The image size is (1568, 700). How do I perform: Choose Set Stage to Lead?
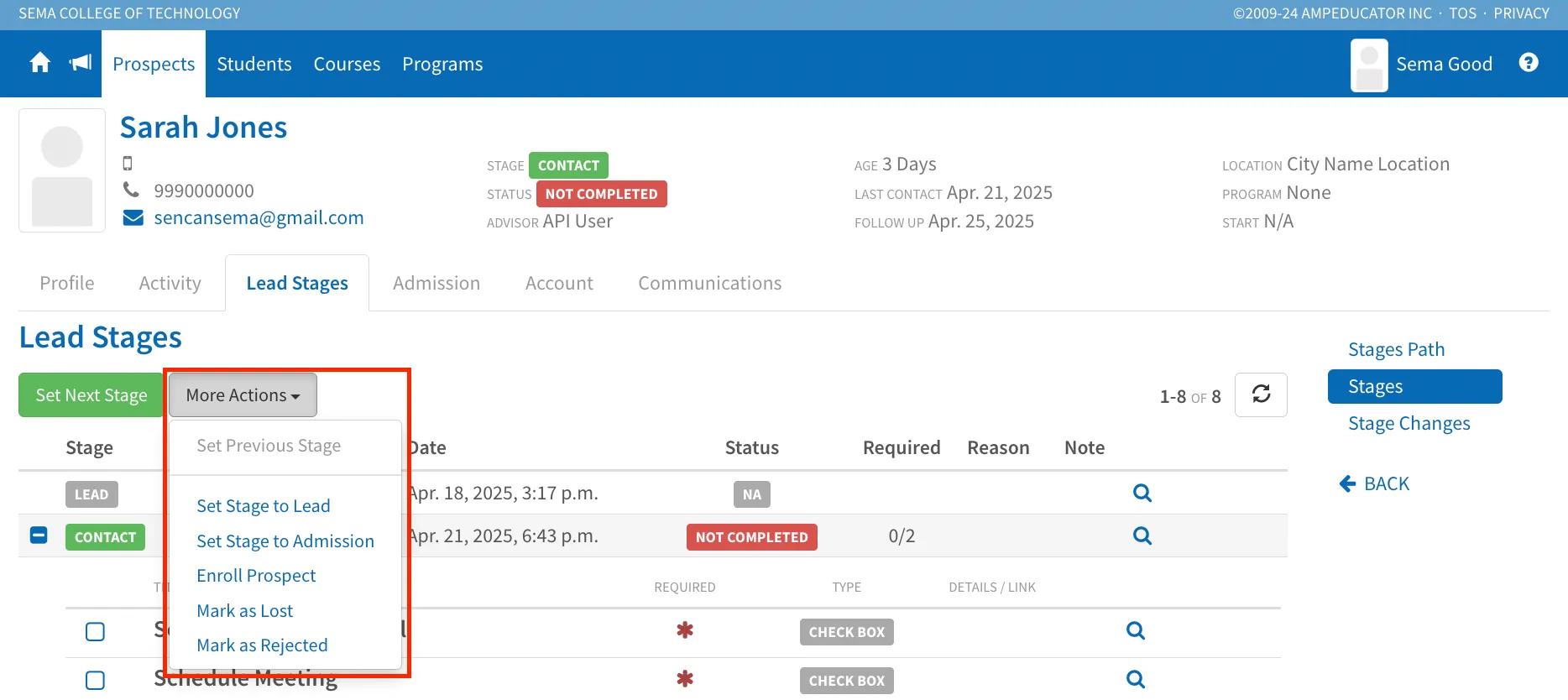264,506
